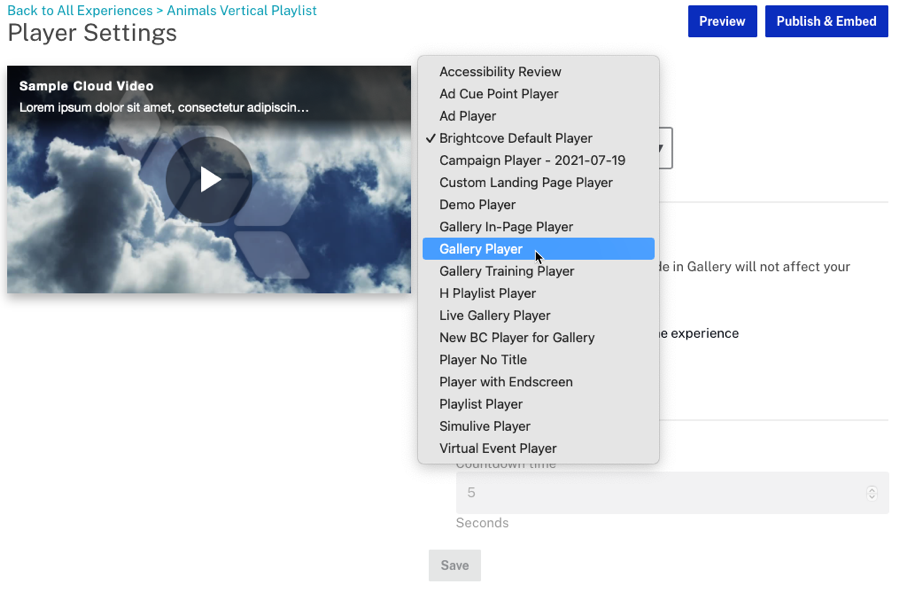Click the Player Settings heading
The width and height of the screenshot is (900, 593).
(92, 33)
